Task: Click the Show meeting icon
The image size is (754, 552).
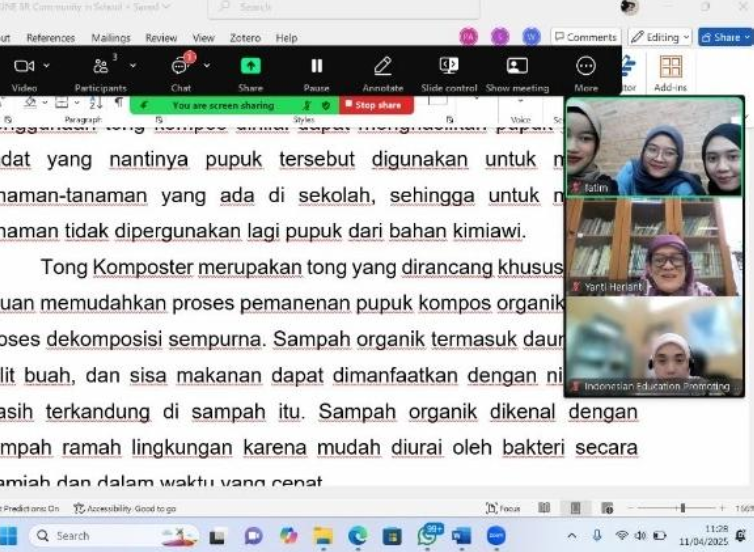Action: pyautogui.click(x=517, y=67)
